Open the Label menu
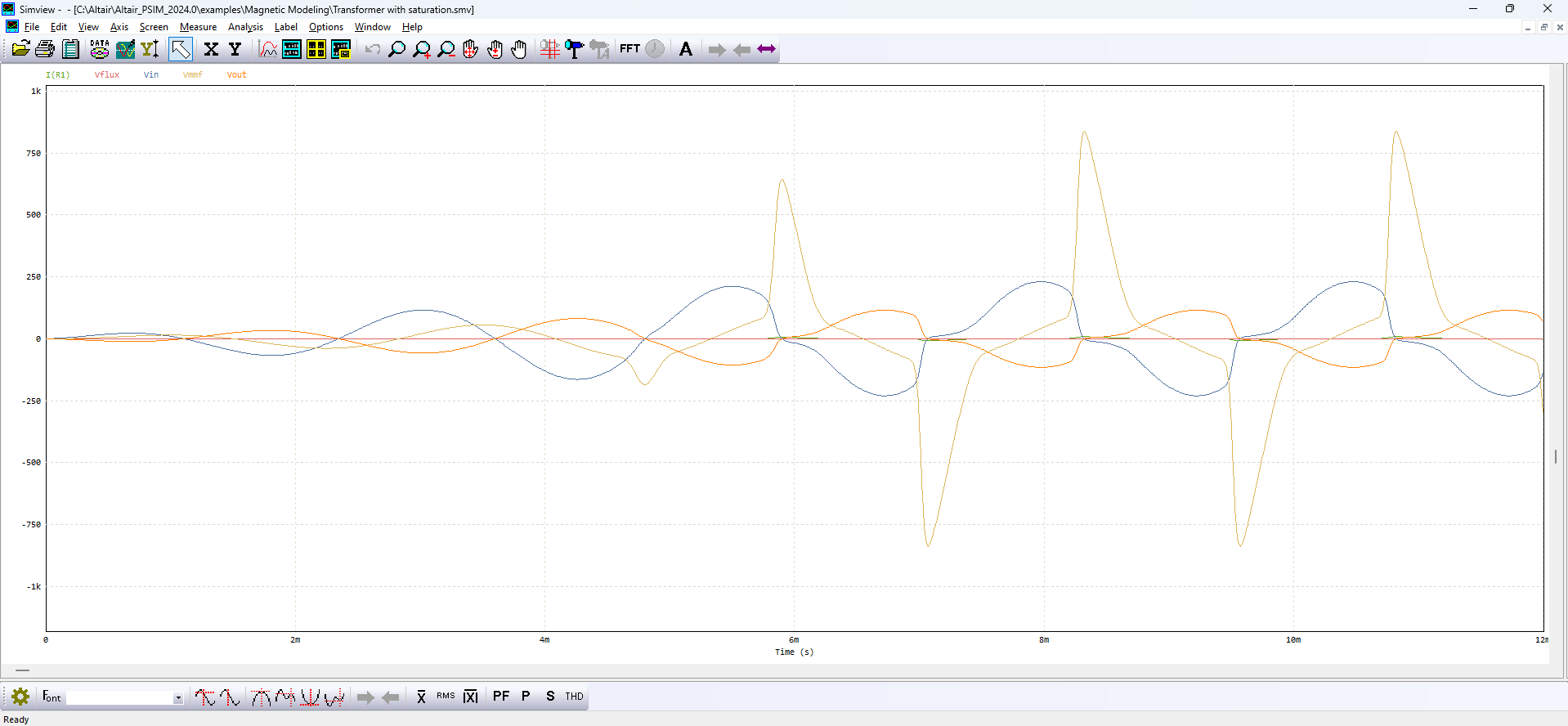The width and height of the screenshot is (1568, 726). [x=286, y=27]
